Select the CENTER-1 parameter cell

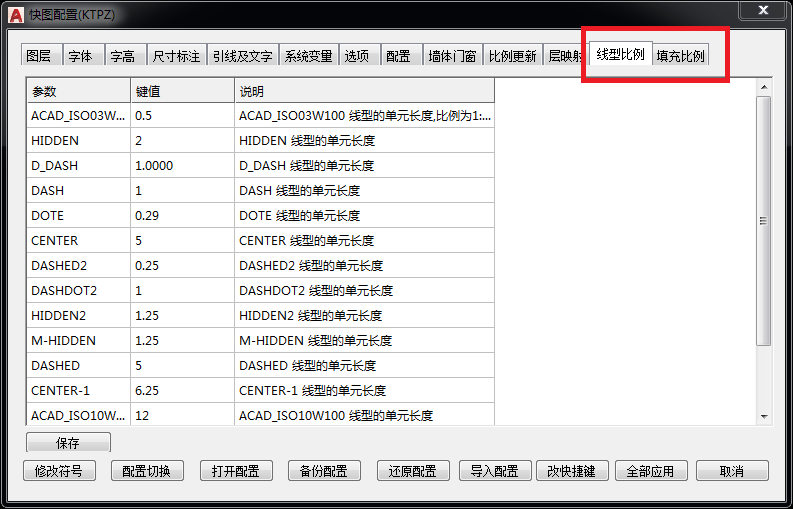click(78, 391)
